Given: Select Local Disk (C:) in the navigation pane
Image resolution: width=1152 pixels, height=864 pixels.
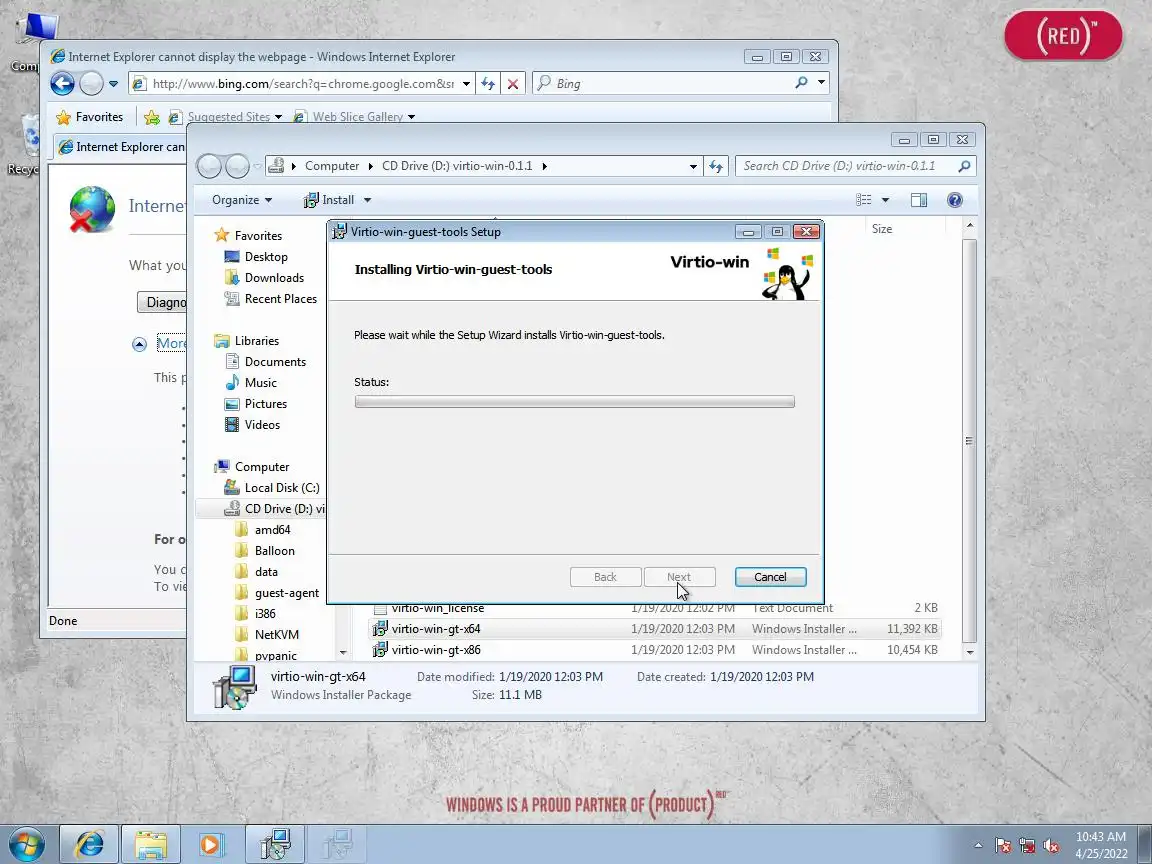Looking at the screenshot, I should (x=281, y=488).
